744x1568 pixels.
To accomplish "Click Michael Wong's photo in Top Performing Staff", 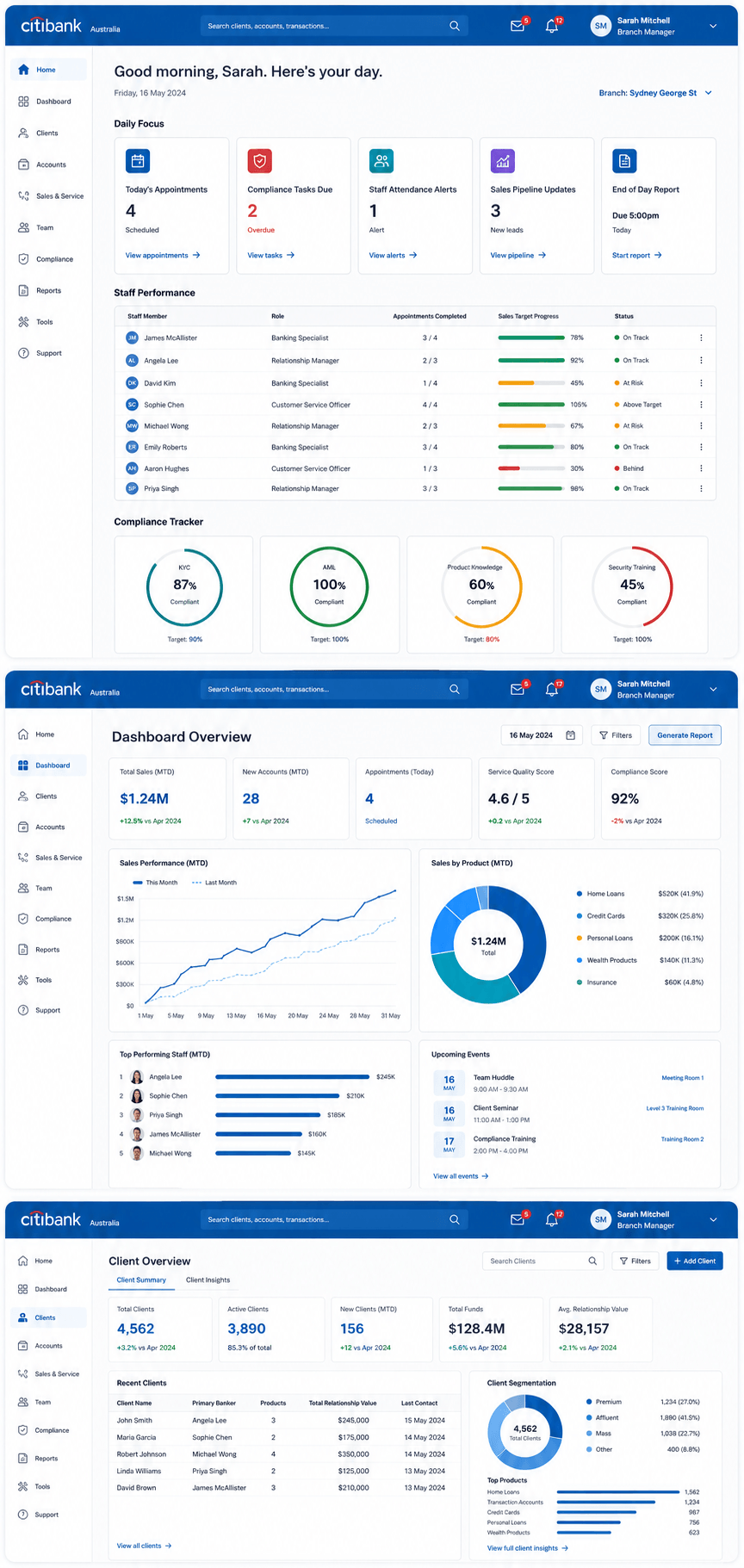I will coord(137,1153).
